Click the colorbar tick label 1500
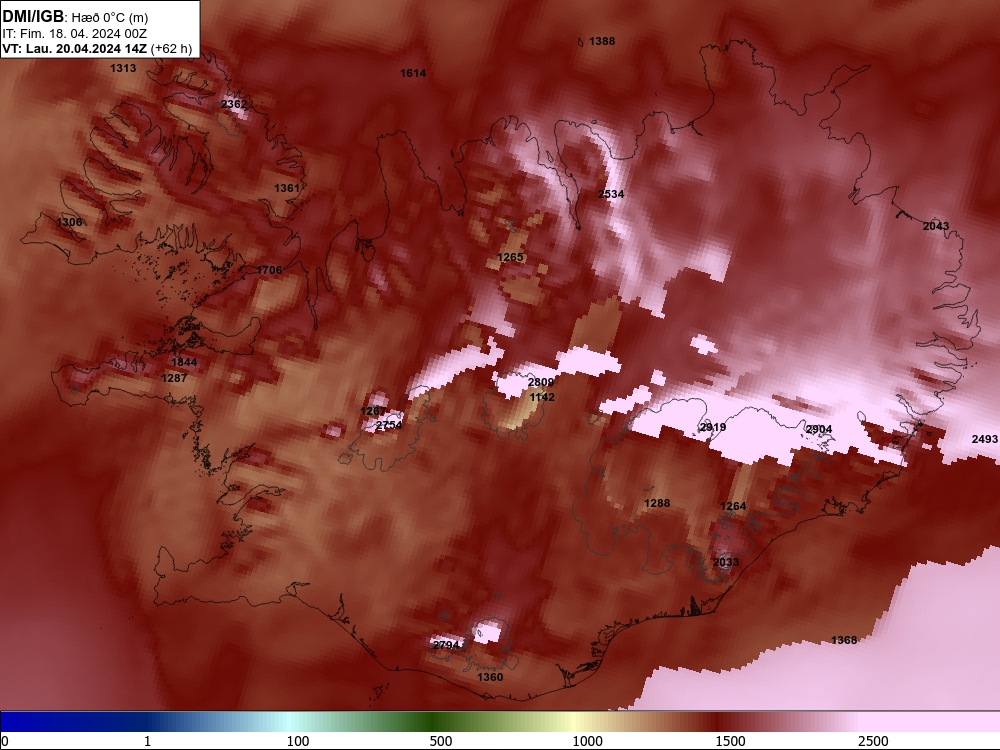 coord(730,741)
